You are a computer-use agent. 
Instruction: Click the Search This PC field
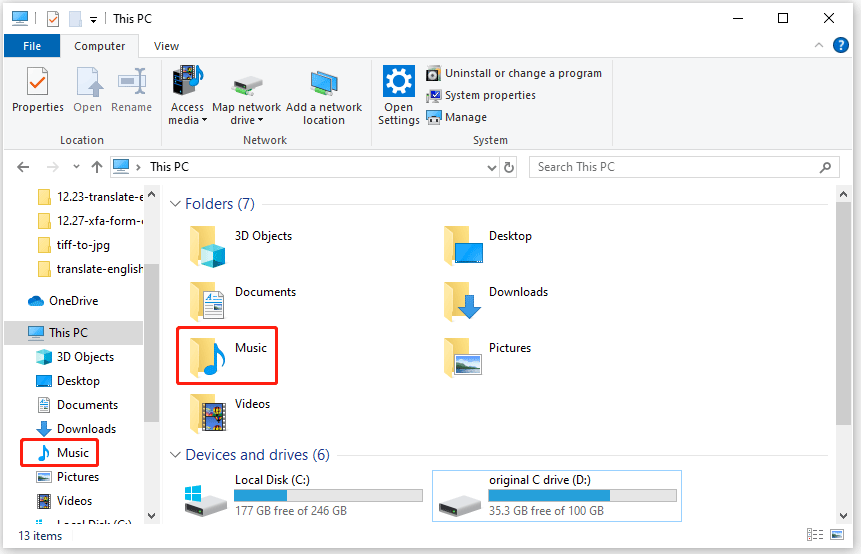pos(675,167)
